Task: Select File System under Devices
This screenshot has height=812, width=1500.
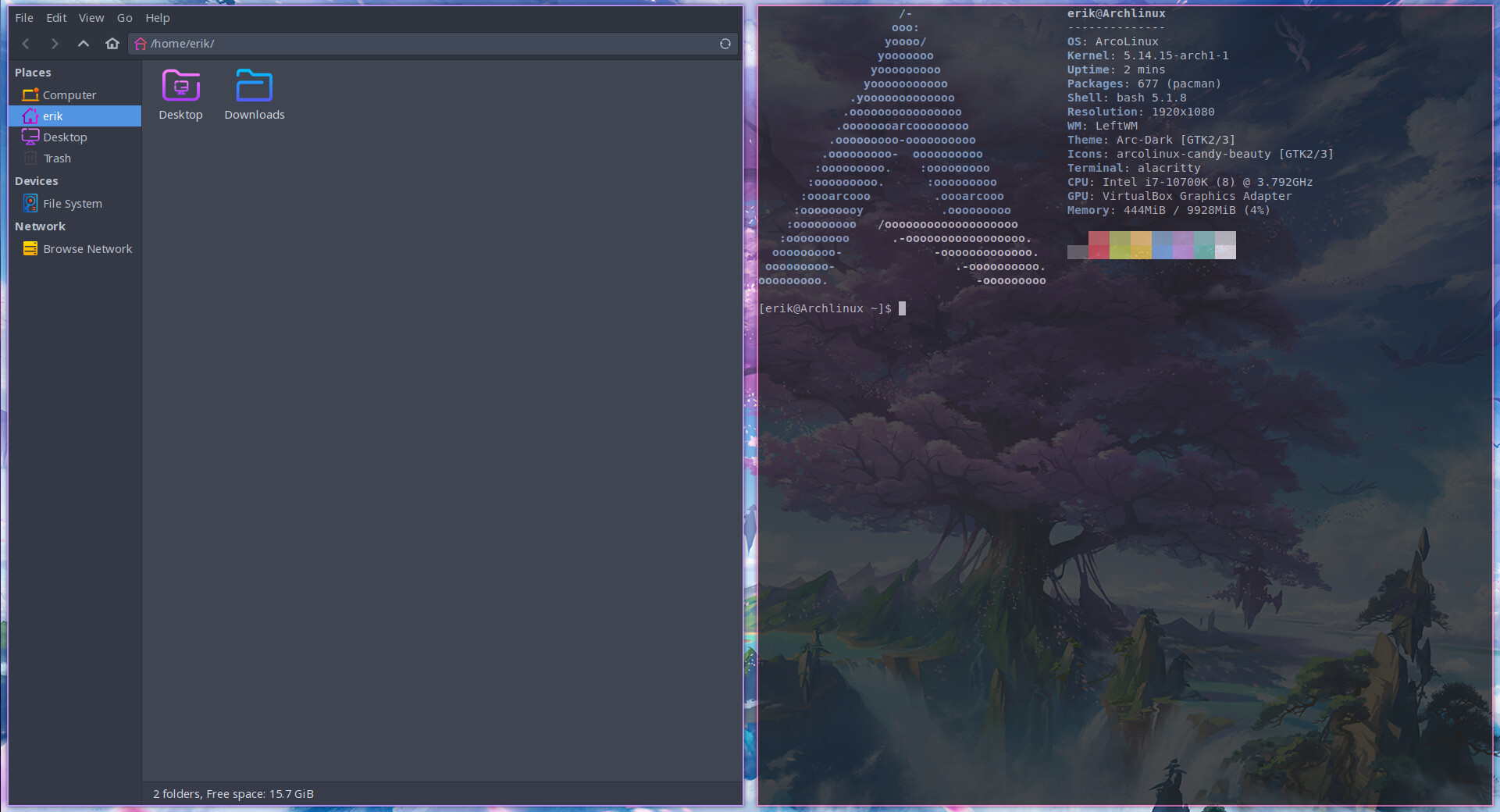Action: 73,203
